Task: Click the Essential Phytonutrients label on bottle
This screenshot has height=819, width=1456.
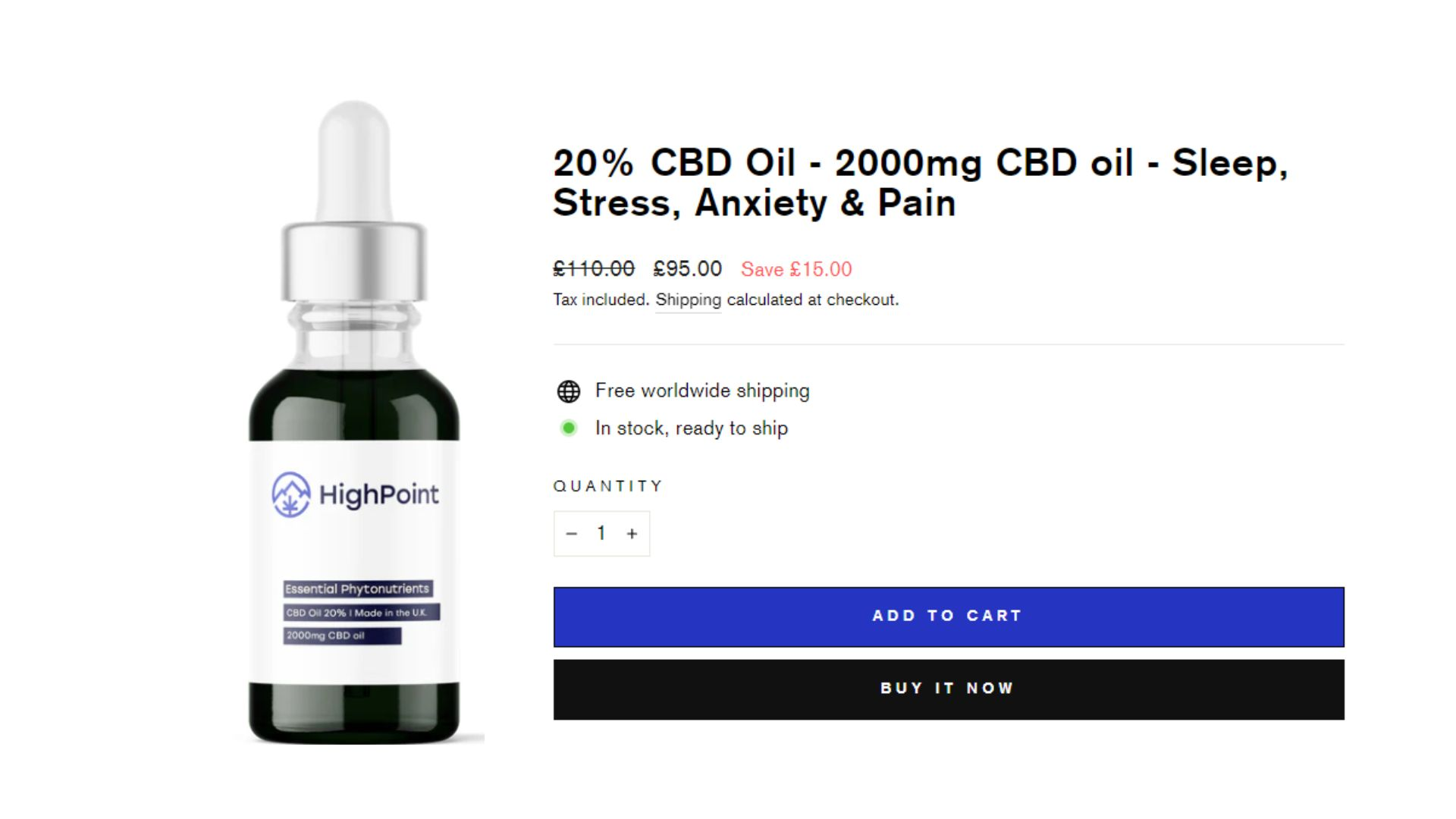Action: click(x=358, y=589)
